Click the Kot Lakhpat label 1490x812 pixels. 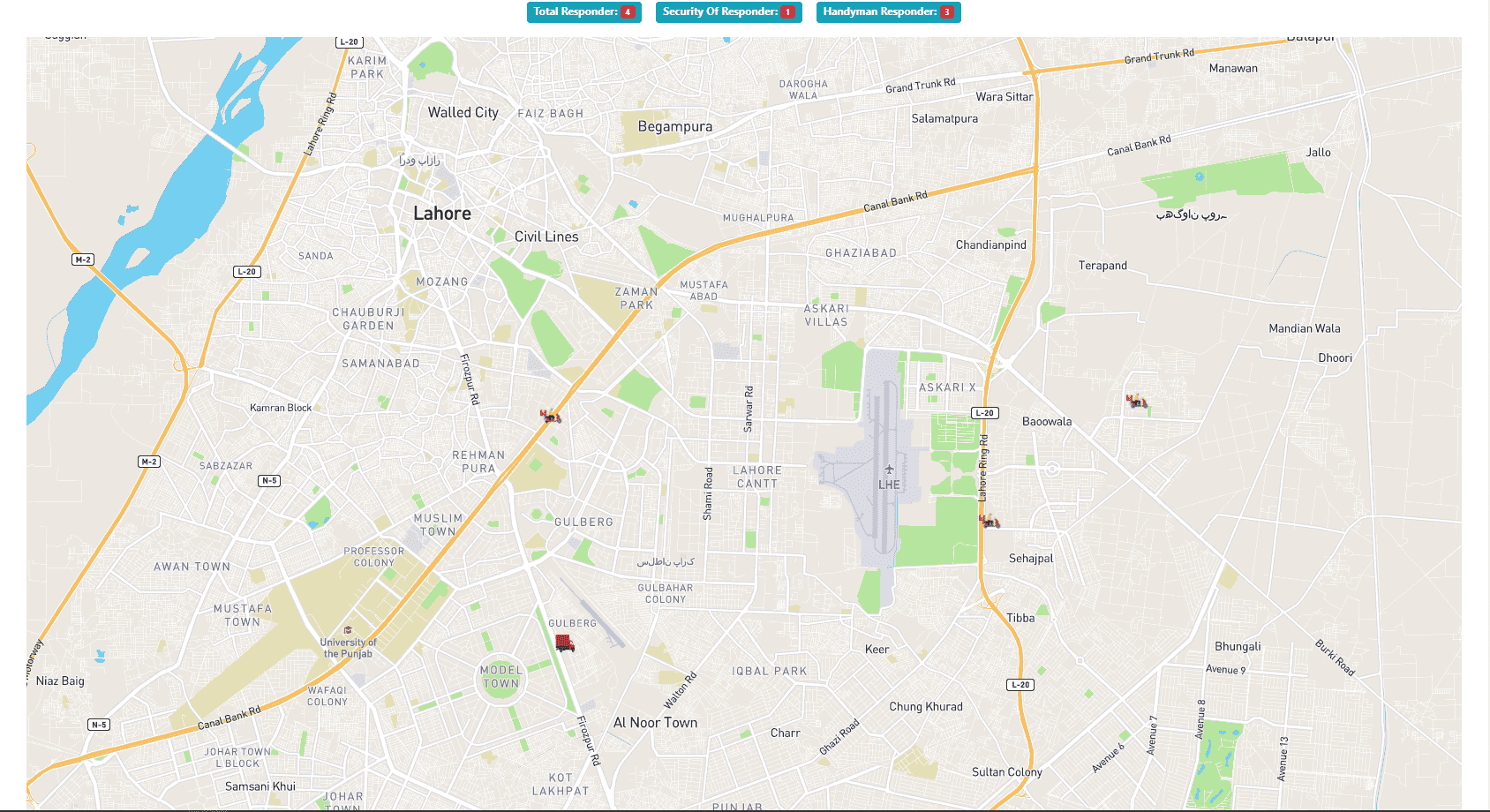click(x=561, y=785)
